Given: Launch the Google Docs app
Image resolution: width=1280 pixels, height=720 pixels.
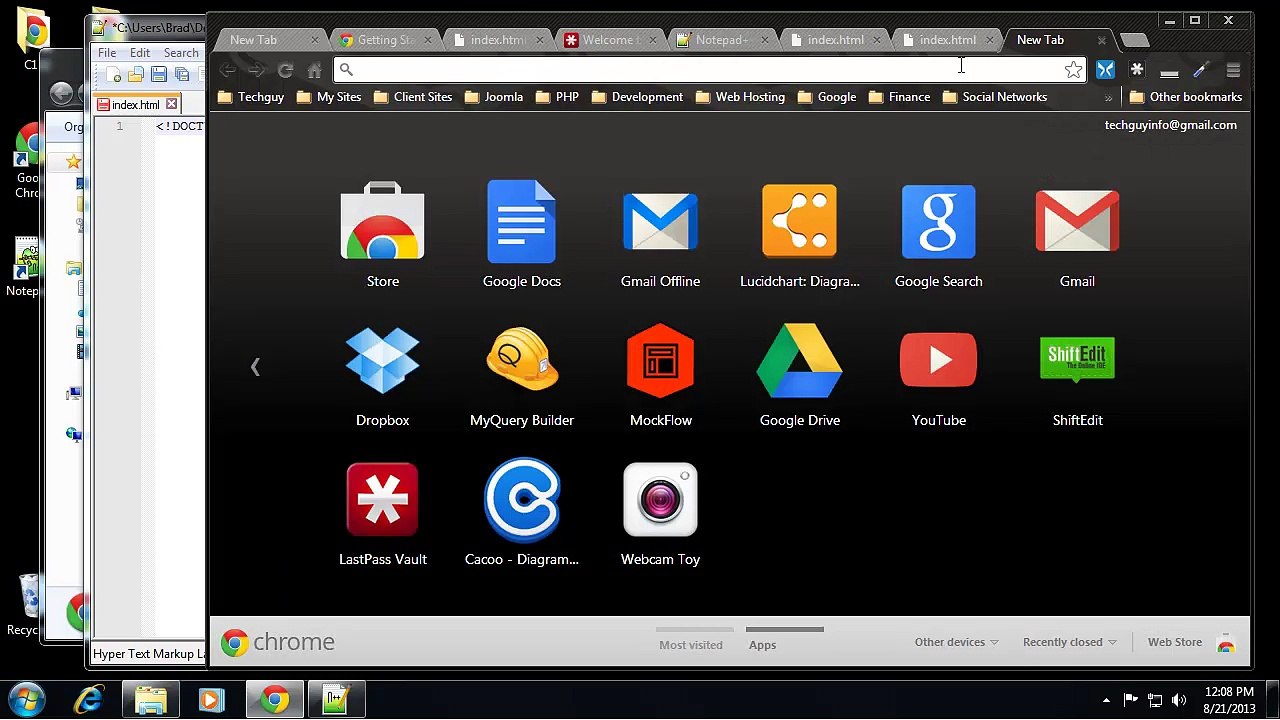Looking at the screenshot, I should [x=521, y=235].
